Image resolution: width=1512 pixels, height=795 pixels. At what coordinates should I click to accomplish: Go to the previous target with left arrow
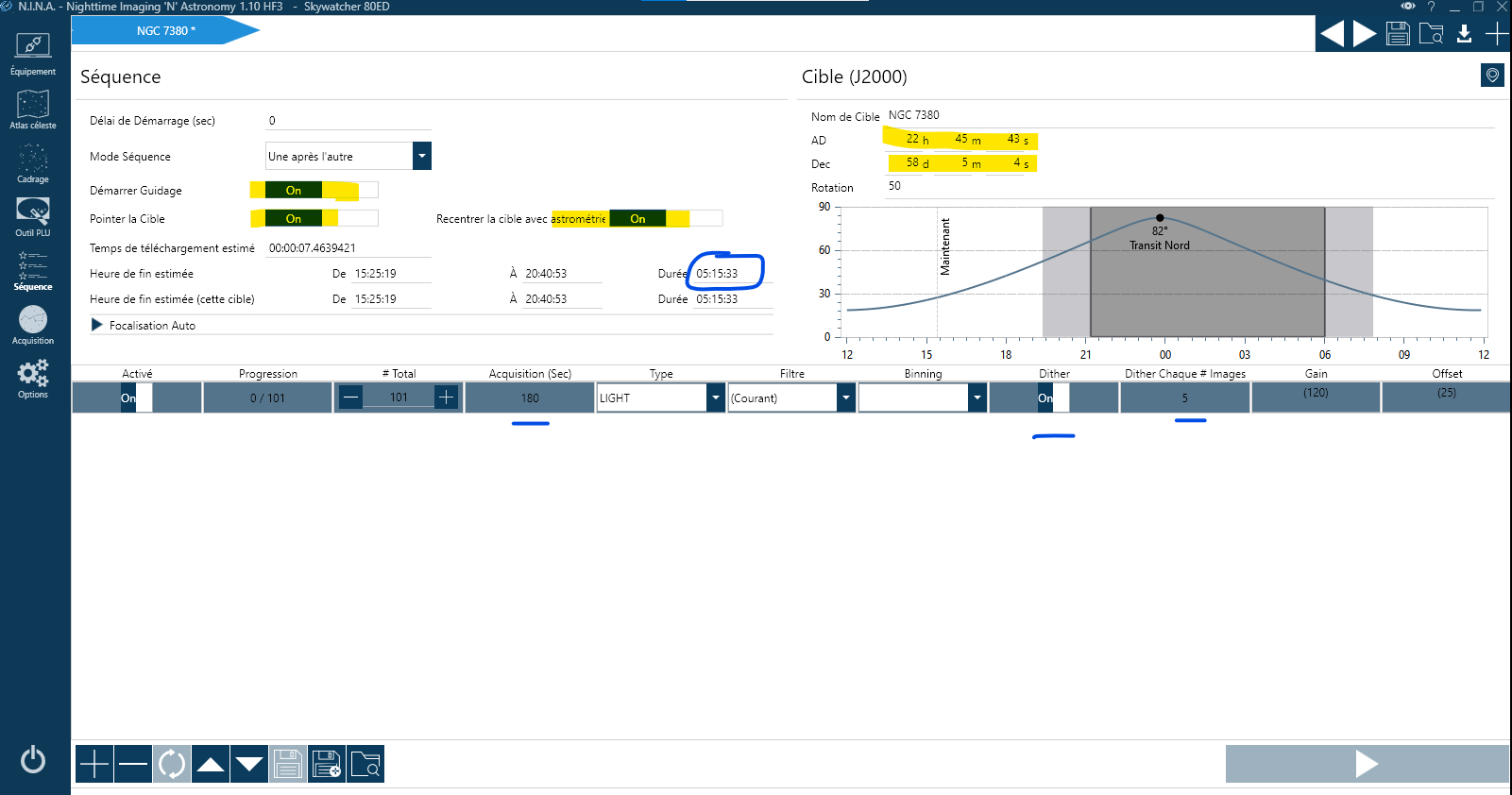(x=1333, y=34)
